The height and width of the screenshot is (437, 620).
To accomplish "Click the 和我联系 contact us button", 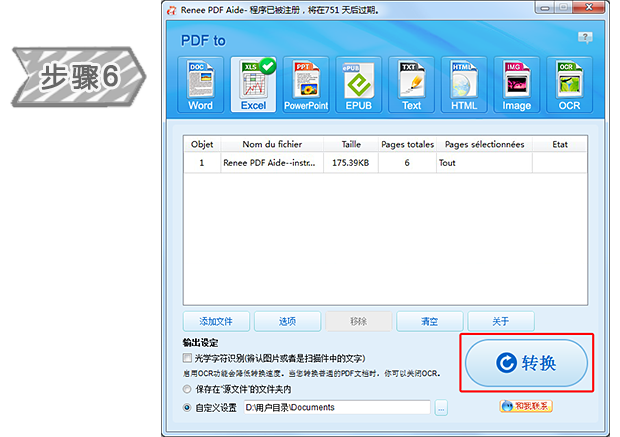I will click(526, 406).
